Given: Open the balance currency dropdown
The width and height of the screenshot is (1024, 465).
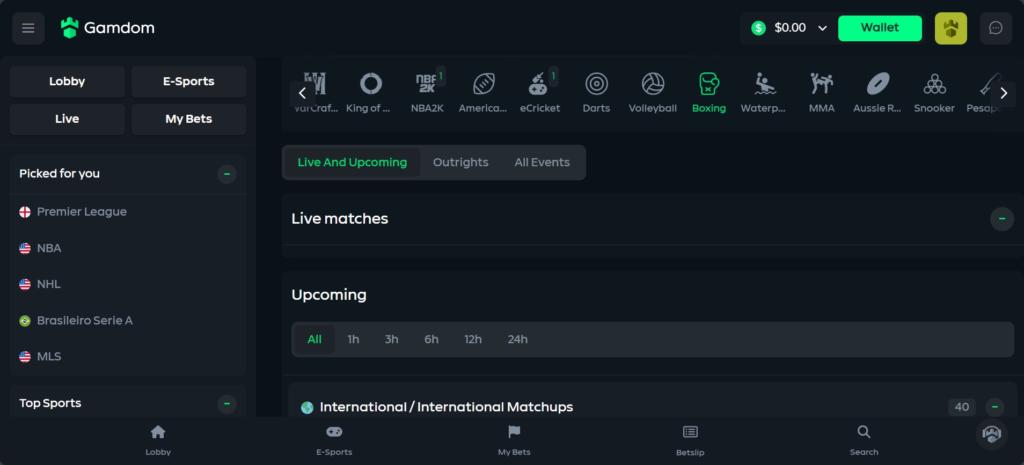Looking at the screenshot, I should point(823,28).
